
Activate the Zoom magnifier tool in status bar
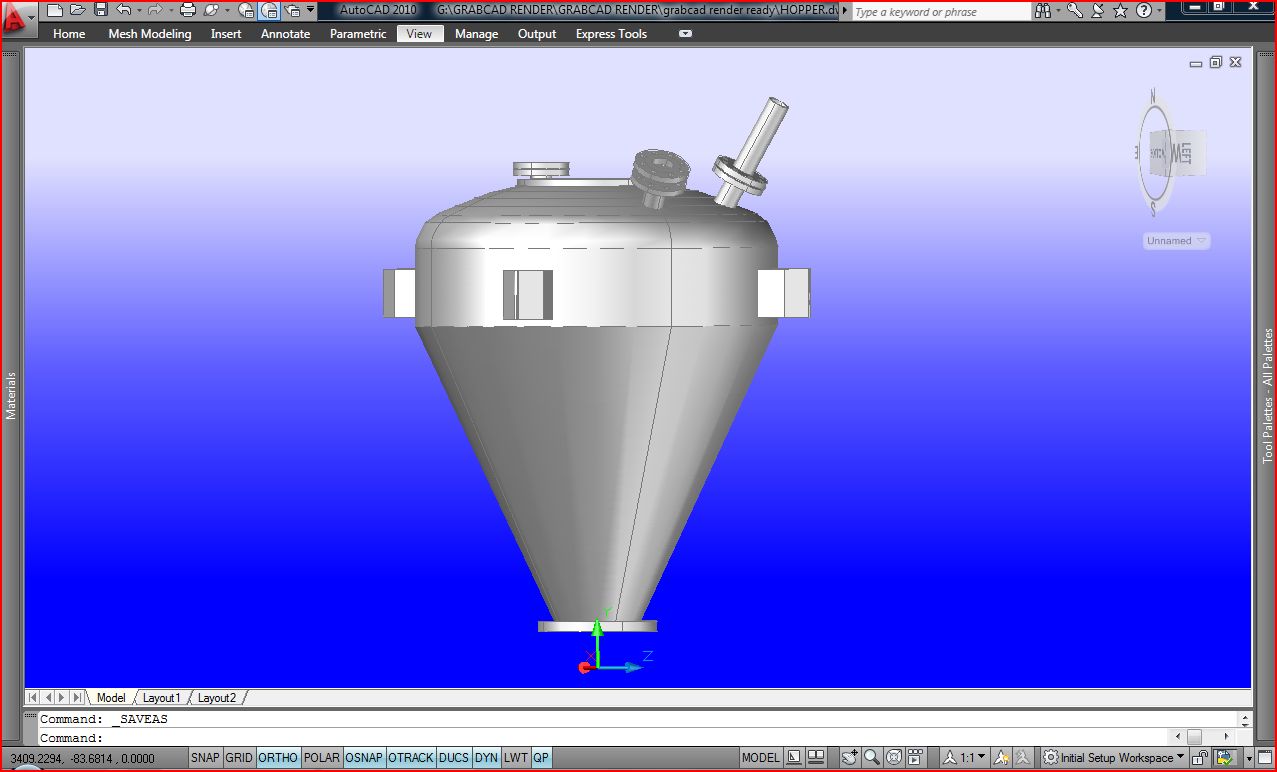(871, 758)
